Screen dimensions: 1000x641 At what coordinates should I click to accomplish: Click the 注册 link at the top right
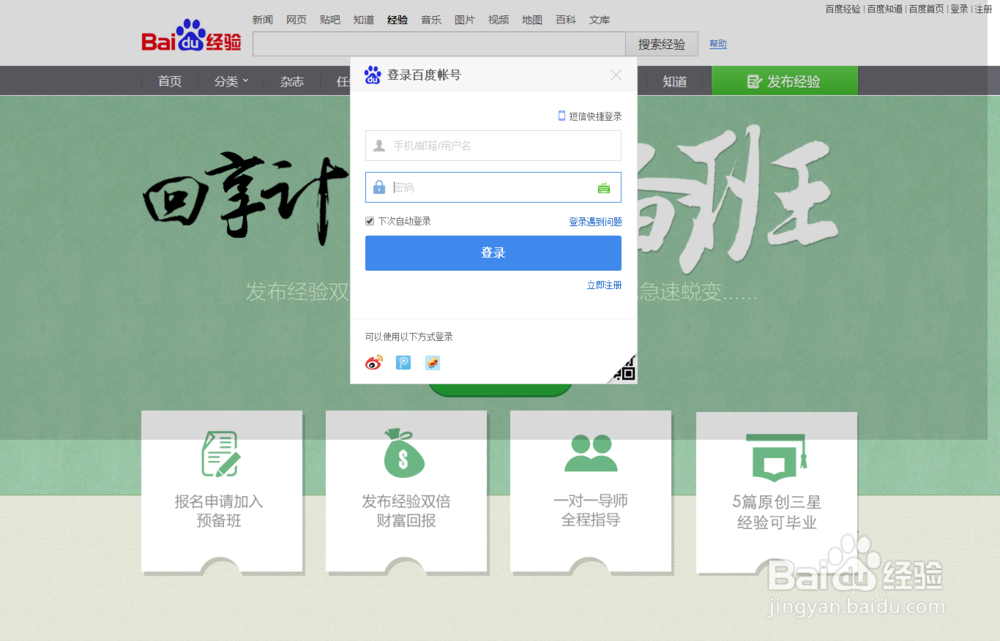point(983,9)
